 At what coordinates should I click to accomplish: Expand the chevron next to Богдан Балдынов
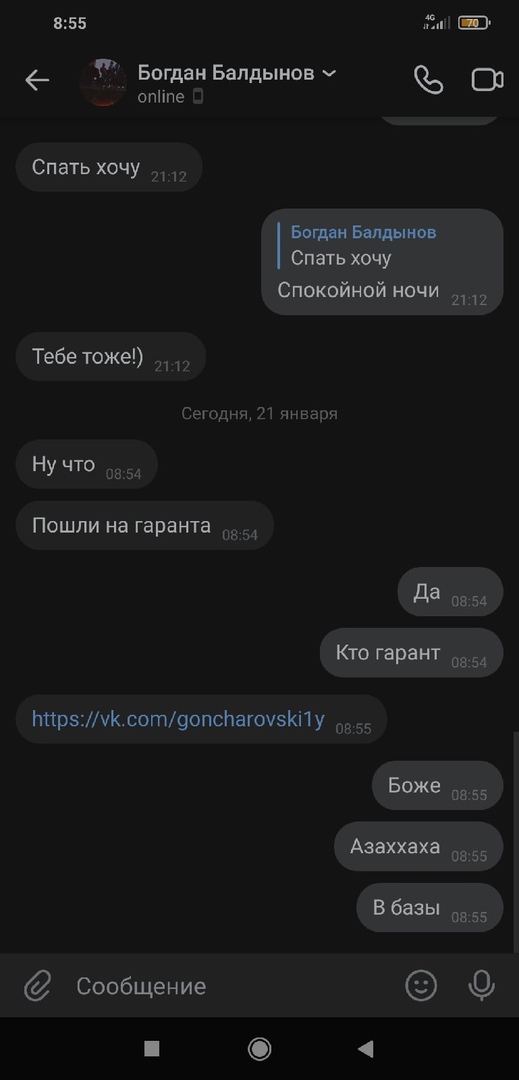click(330, 73)
